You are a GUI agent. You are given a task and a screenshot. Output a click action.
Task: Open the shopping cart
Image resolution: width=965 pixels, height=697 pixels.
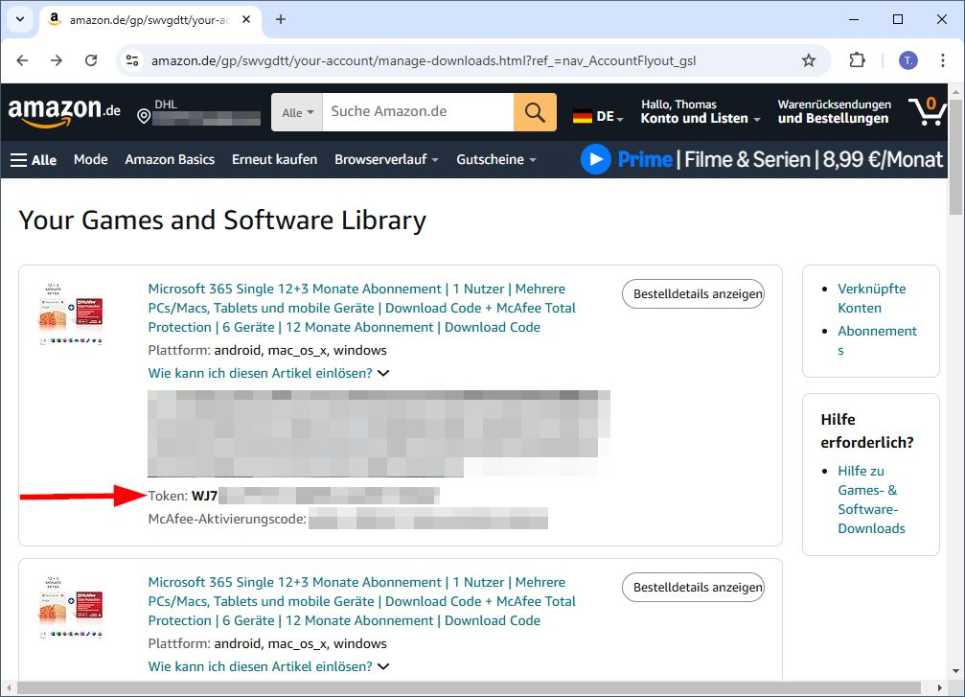(928, 111)
